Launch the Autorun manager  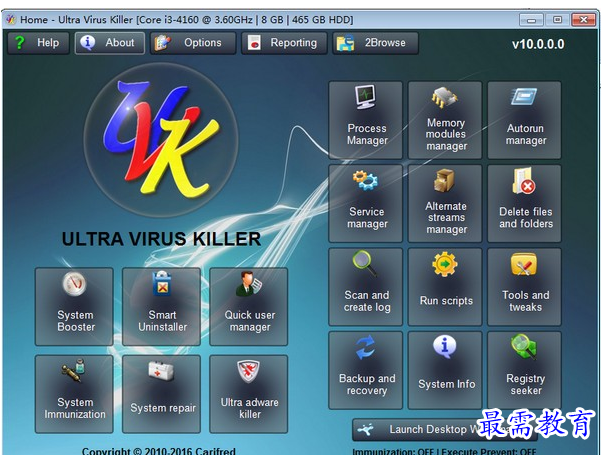point(524,120)
